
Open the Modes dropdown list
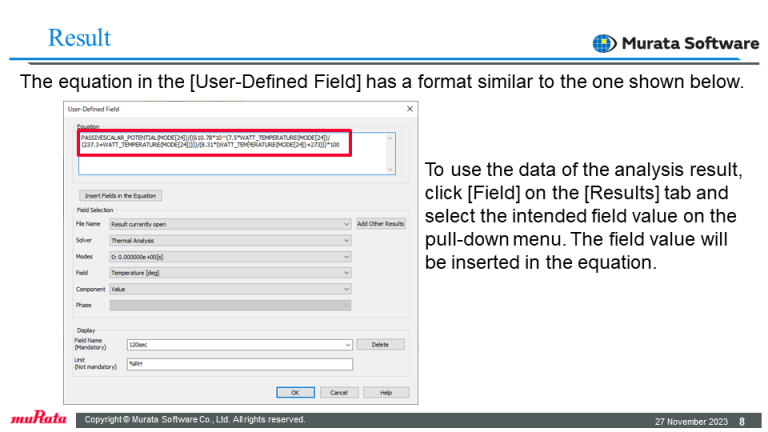click(x=230, y=257)
